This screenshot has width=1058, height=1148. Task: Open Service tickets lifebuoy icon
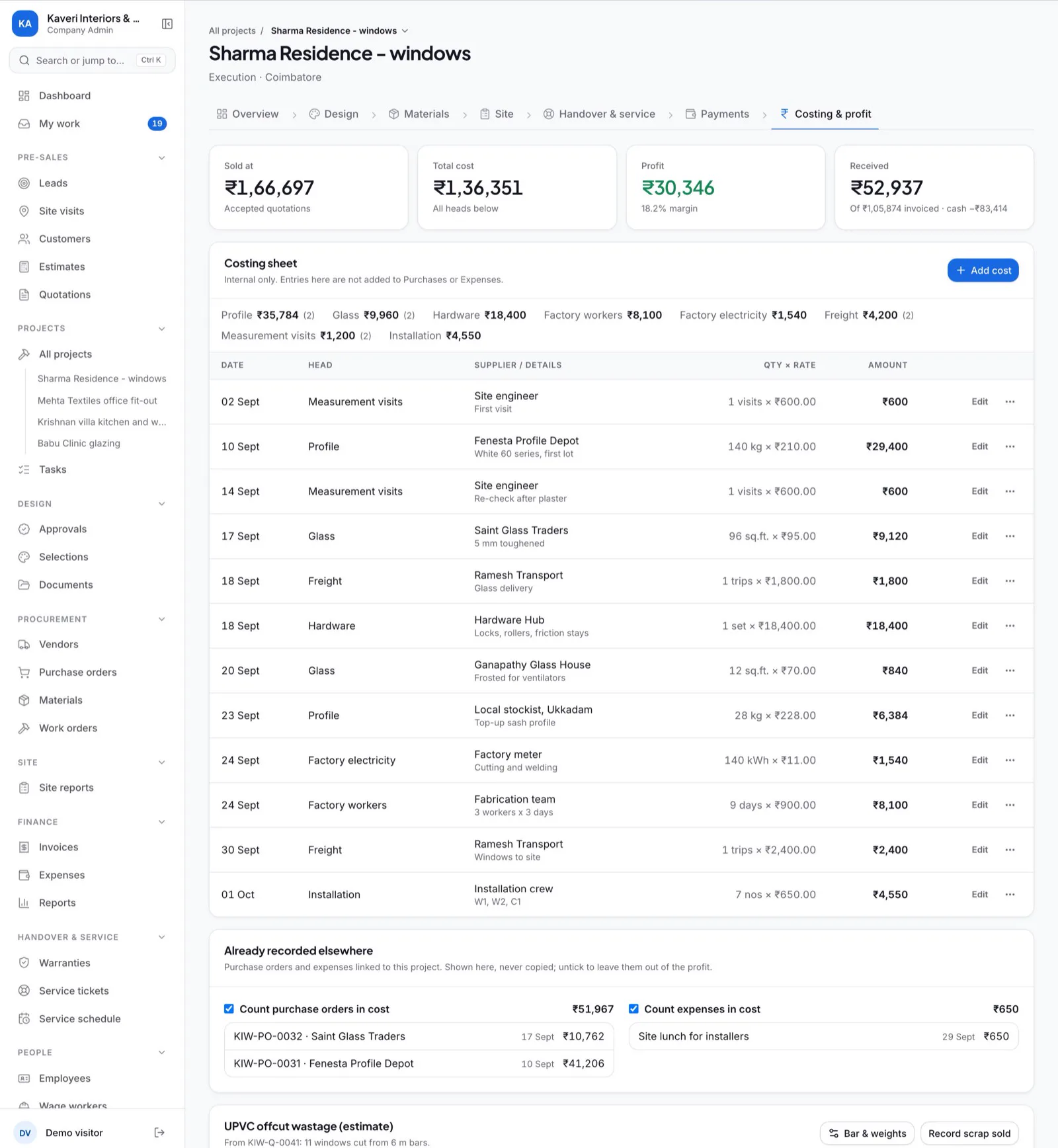coord(24,991)
